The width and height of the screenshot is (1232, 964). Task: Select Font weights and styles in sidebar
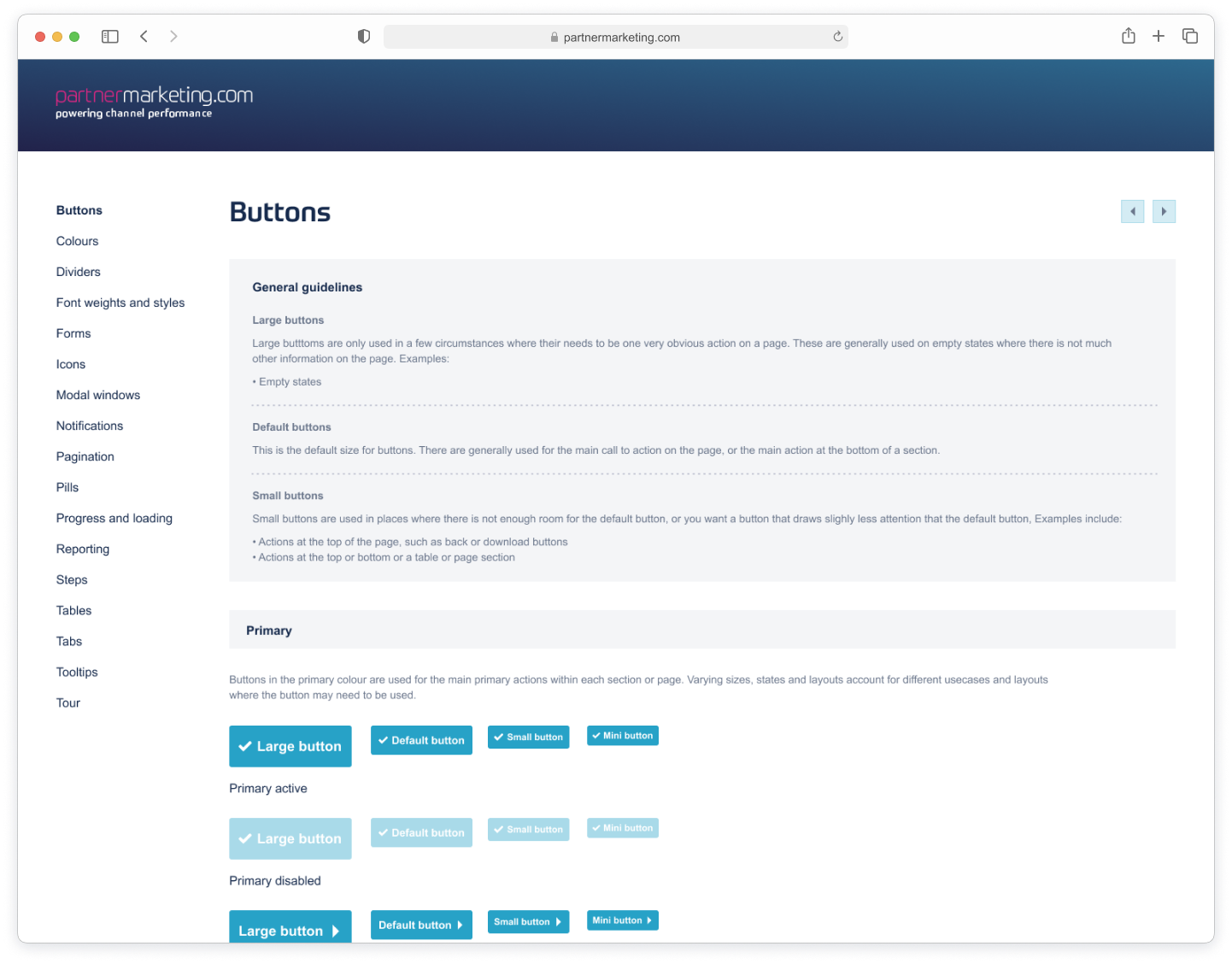pyautogui.click(x=120, y=303)
